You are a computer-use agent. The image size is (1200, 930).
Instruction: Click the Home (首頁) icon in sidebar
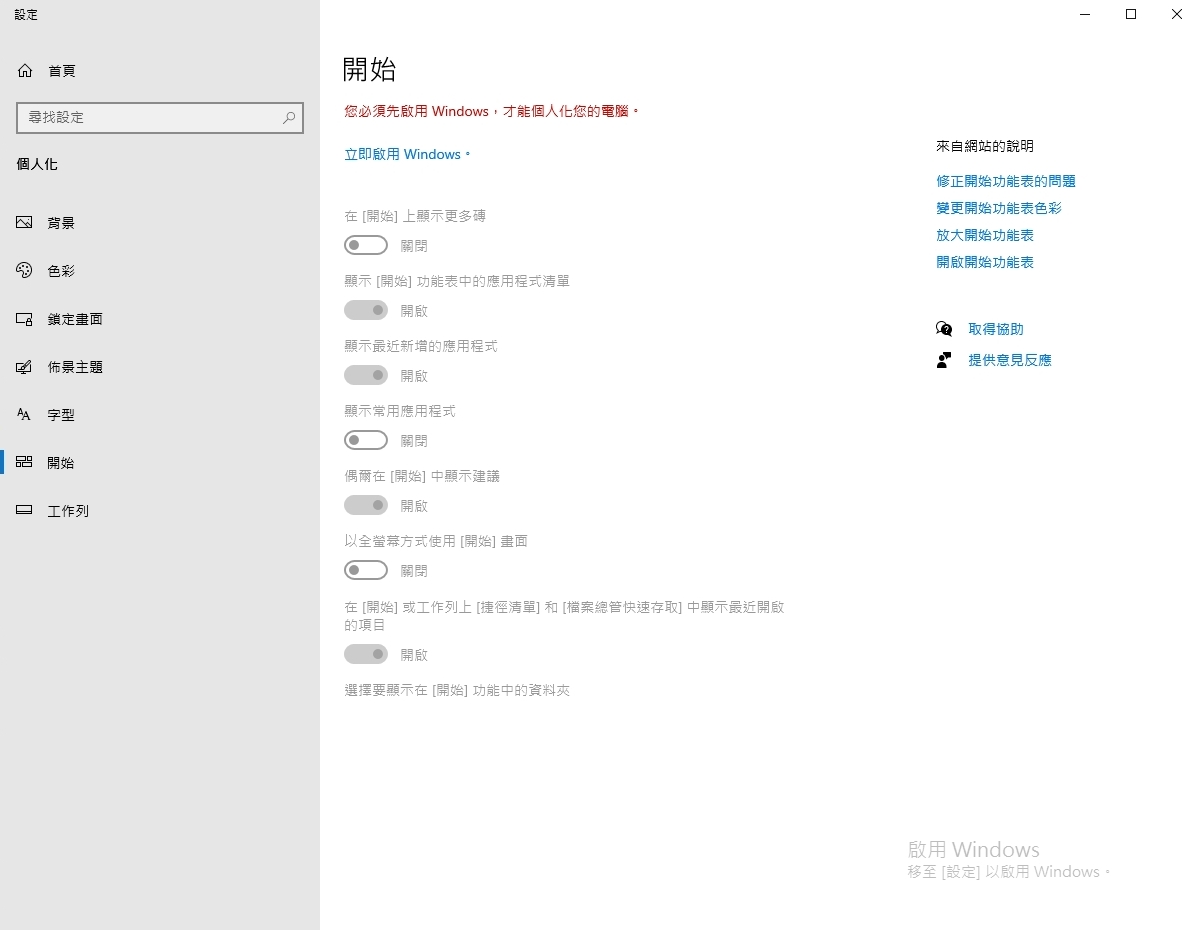click(25, 71)
